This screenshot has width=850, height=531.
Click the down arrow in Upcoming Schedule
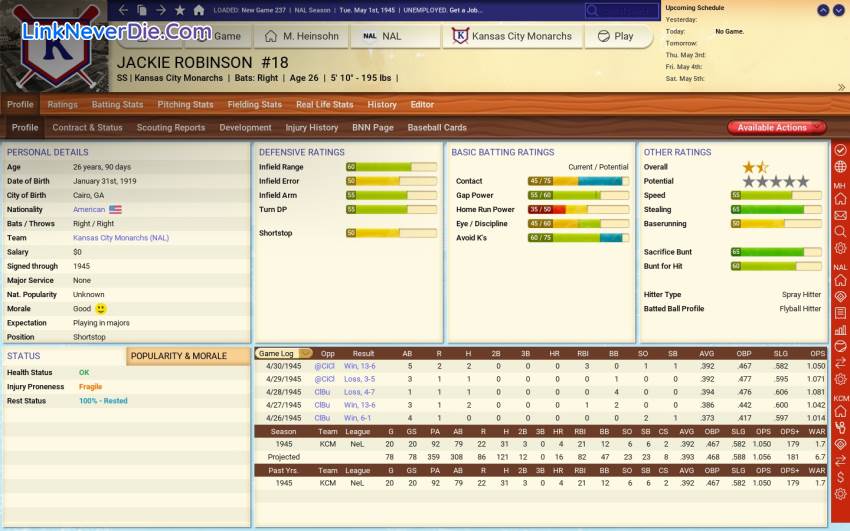coord(839,10)
